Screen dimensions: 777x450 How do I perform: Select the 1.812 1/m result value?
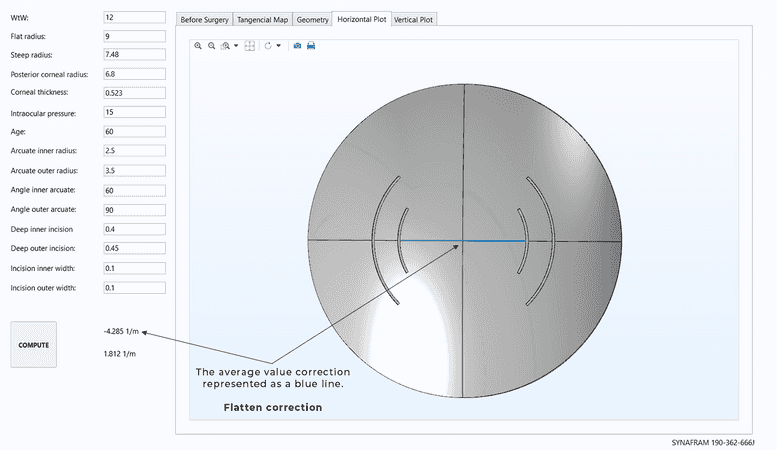[x=119, y=354]
